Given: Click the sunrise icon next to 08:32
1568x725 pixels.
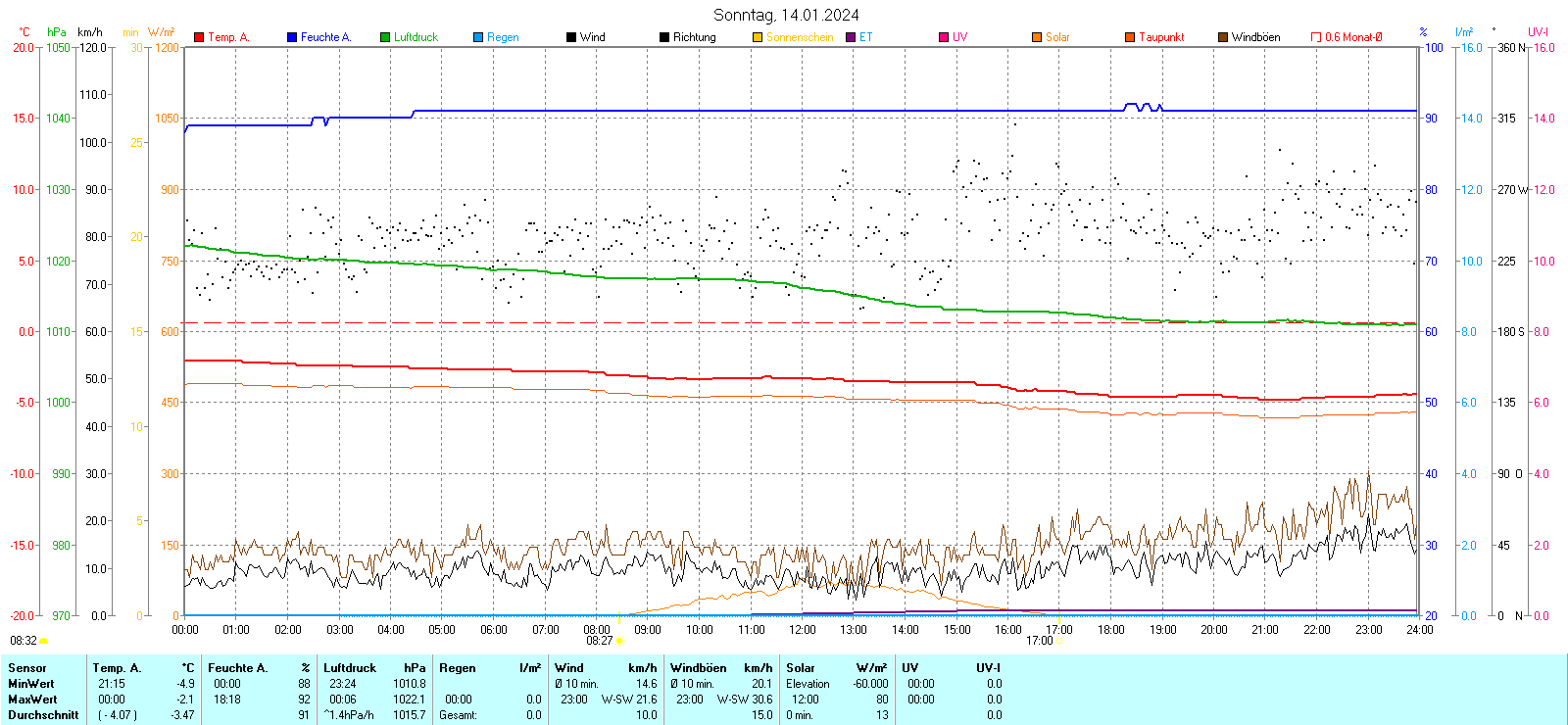Looking at the screenshot, I should coord(44,641).
